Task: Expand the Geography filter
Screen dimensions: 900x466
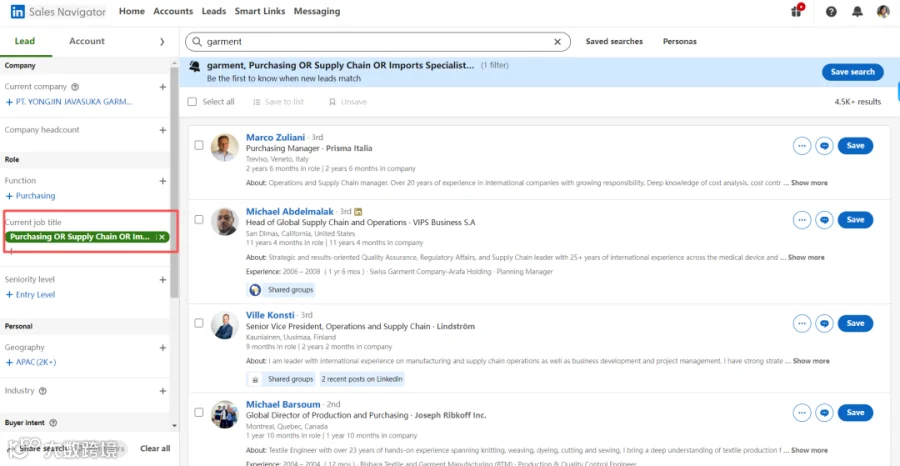Action: 162,348
